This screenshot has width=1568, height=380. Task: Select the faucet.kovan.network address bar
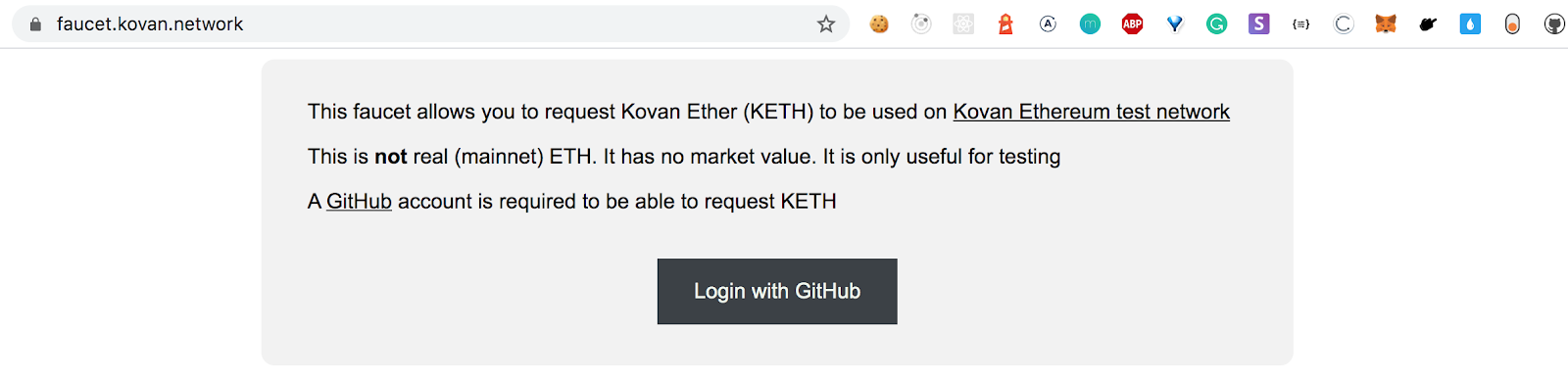431,24
